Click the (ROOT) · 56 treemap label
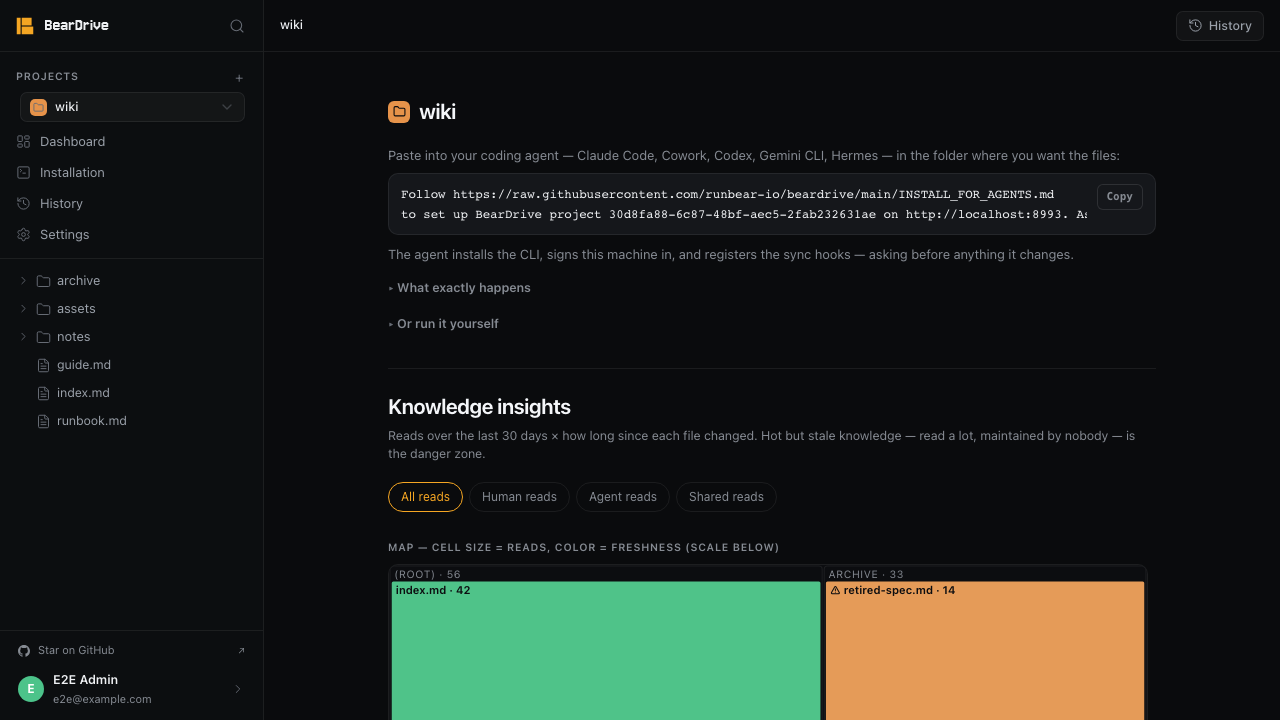1280x720 pixels. coord(428,574)
